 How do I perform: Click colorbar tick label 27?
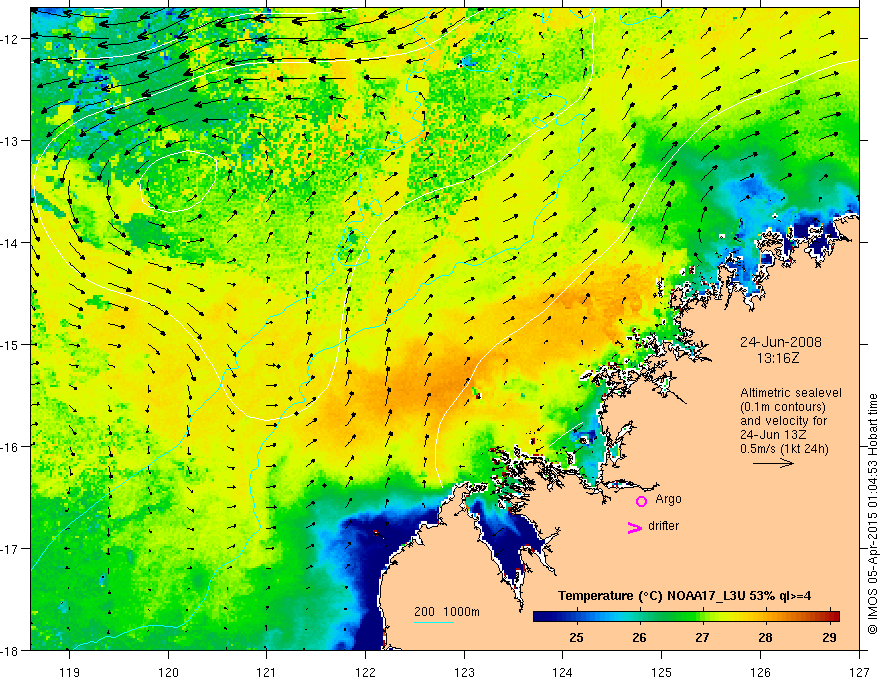[702, 637]
